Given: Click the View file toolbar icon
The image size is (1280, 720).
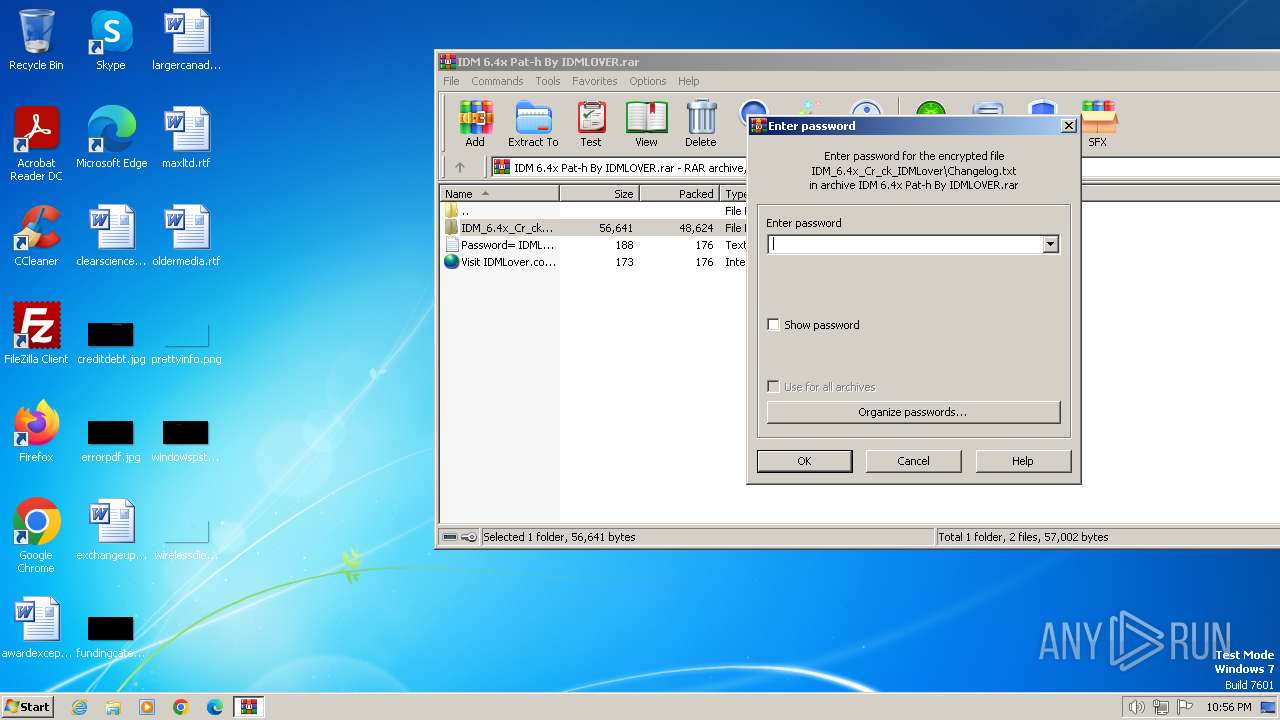Looking at the screenshot, I should [x=647, y=124].
